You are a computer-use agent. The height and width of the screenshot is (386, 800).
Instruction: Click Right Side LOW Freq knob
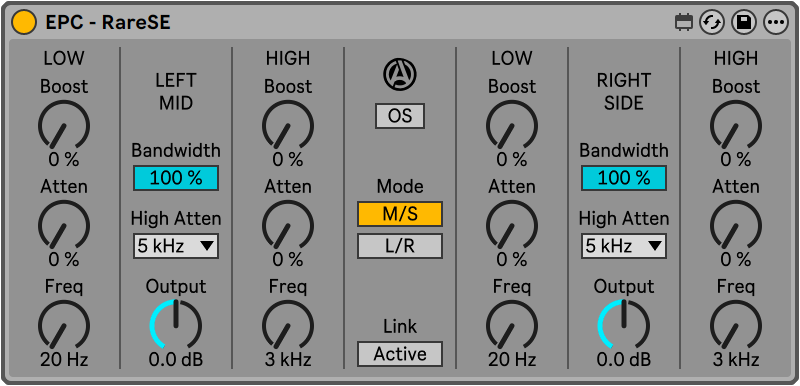[x=512, y=325]
